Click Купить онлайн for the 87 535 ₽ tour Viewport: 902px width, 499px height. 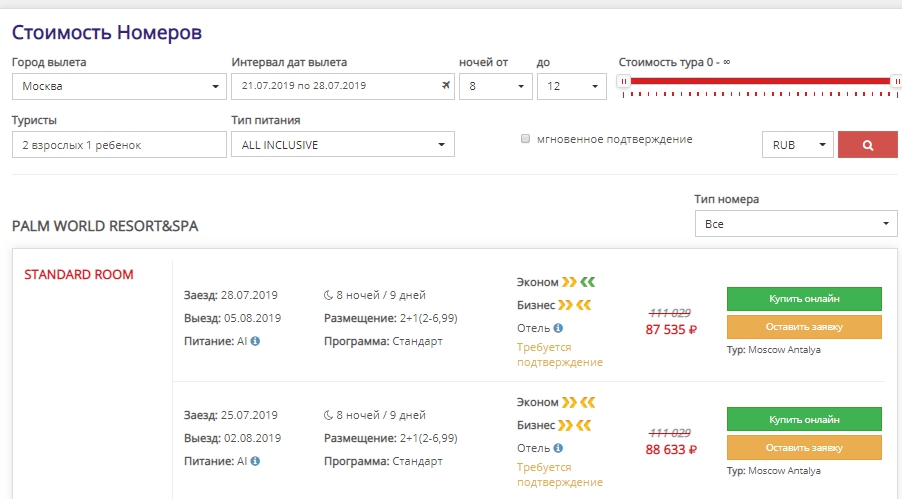pyautogui.click(x=804, y=299)
